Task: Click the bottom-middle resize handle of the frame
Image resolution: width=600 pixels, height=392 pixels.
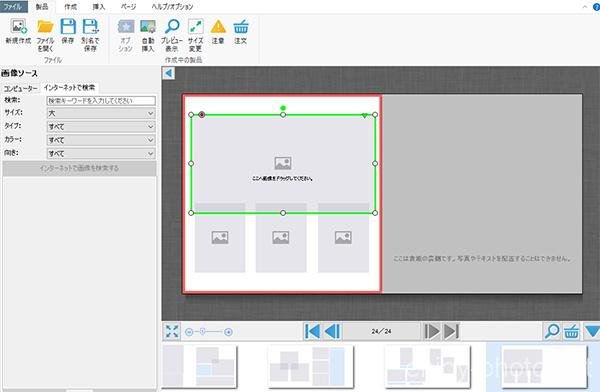Action: pyautogui.click(x=283, y=213)
